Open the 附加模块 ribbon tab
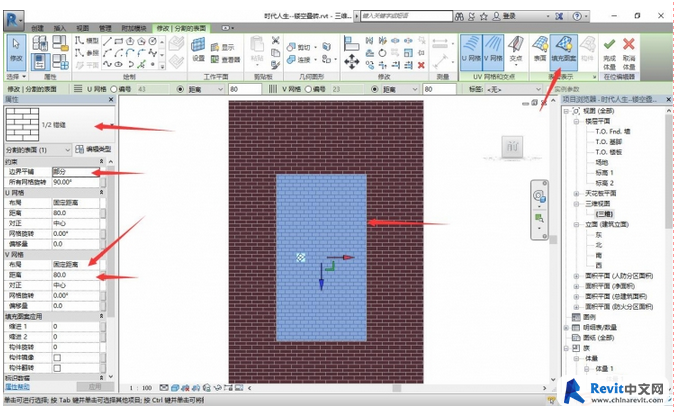 pyautogui.click(x=134, y=28)
